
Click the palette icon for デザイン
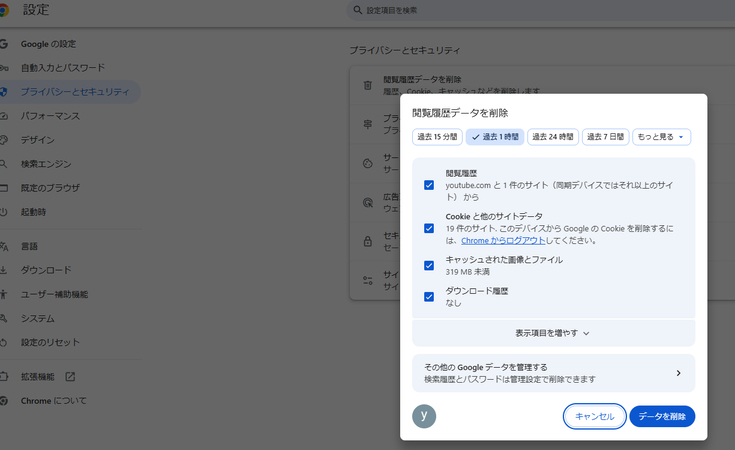pos(4,140)
